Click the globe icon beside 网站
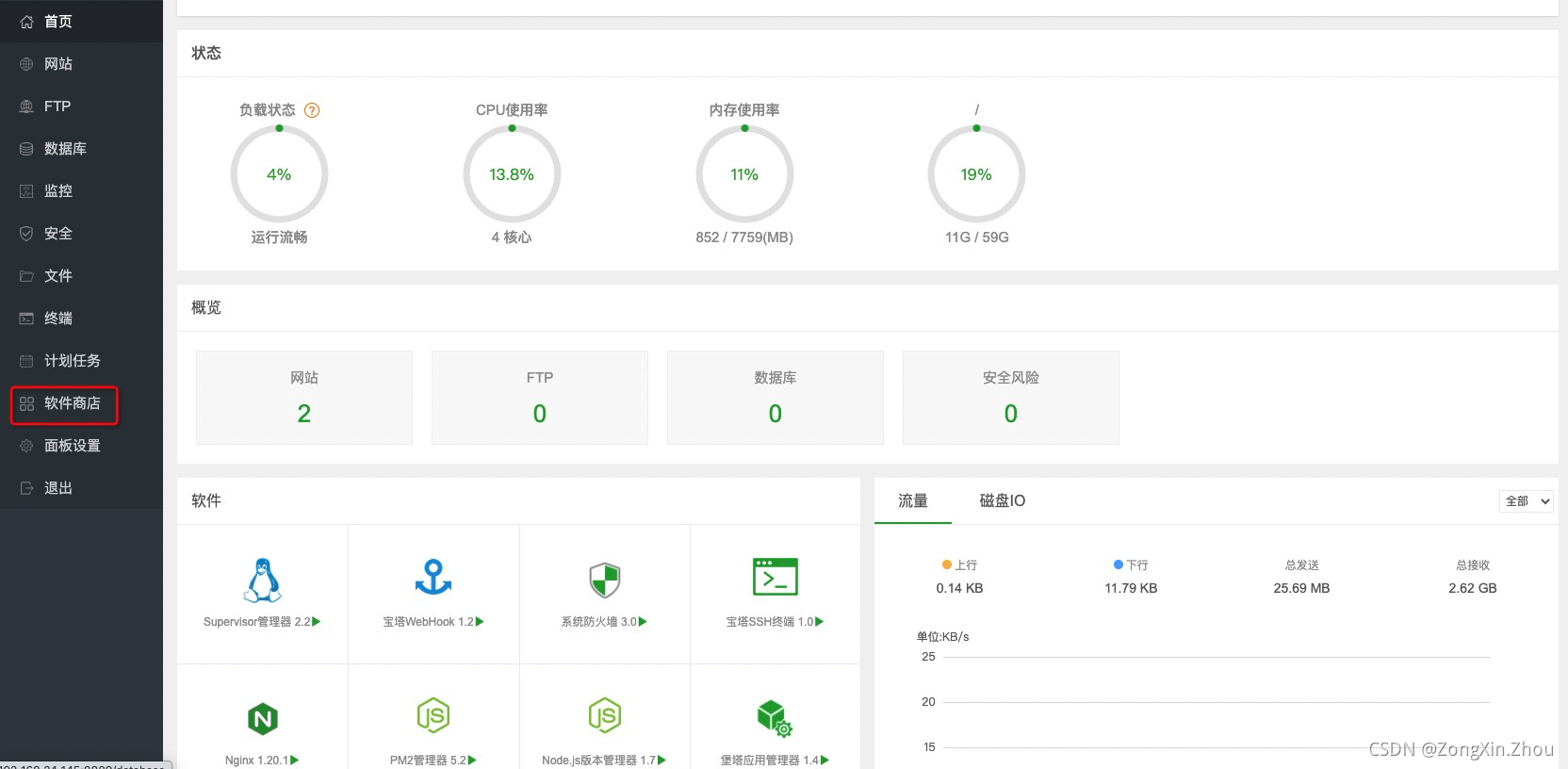 pos(26,64)
